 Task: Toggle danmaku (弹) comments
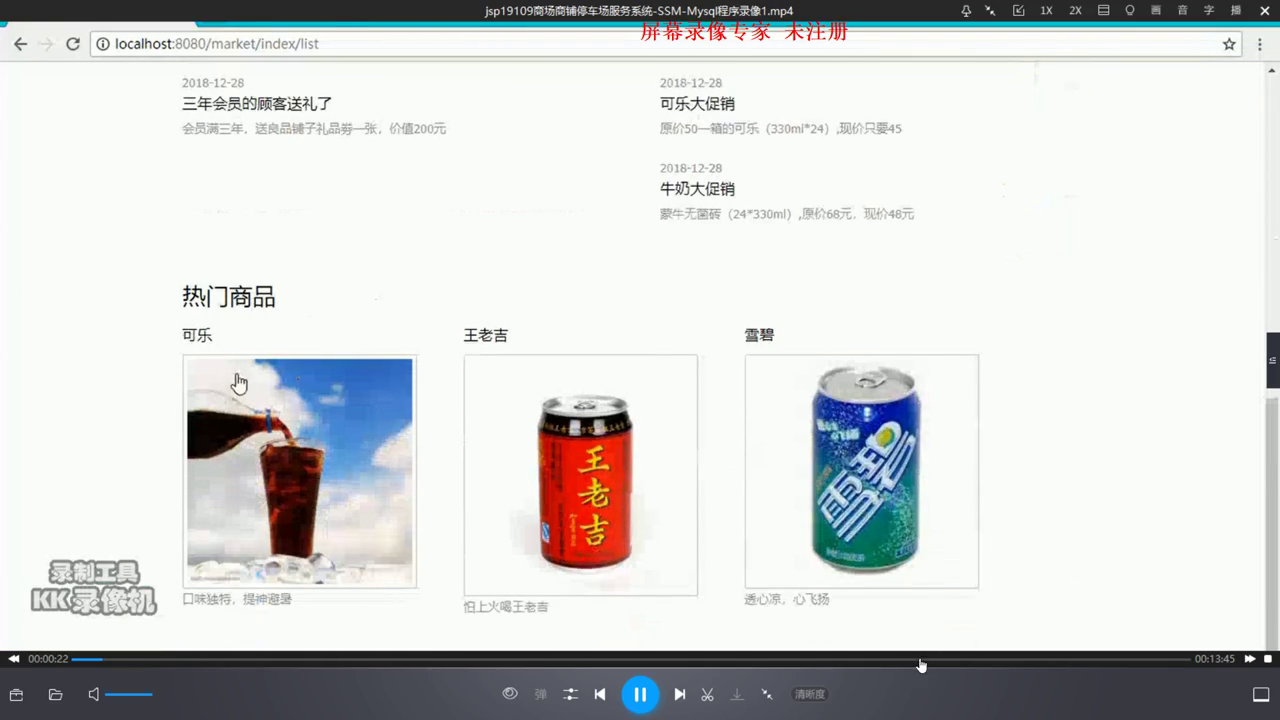(x=540, y=694)
